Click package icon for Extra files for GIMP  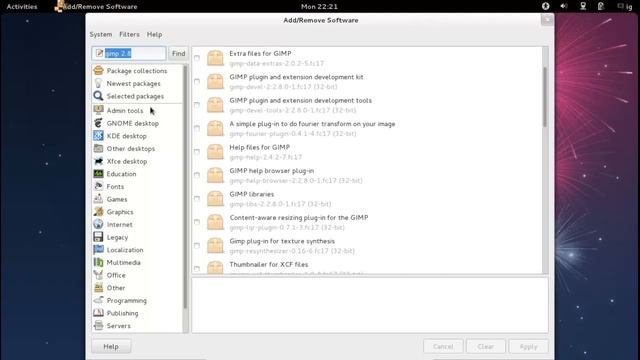[x=215, y=58]
